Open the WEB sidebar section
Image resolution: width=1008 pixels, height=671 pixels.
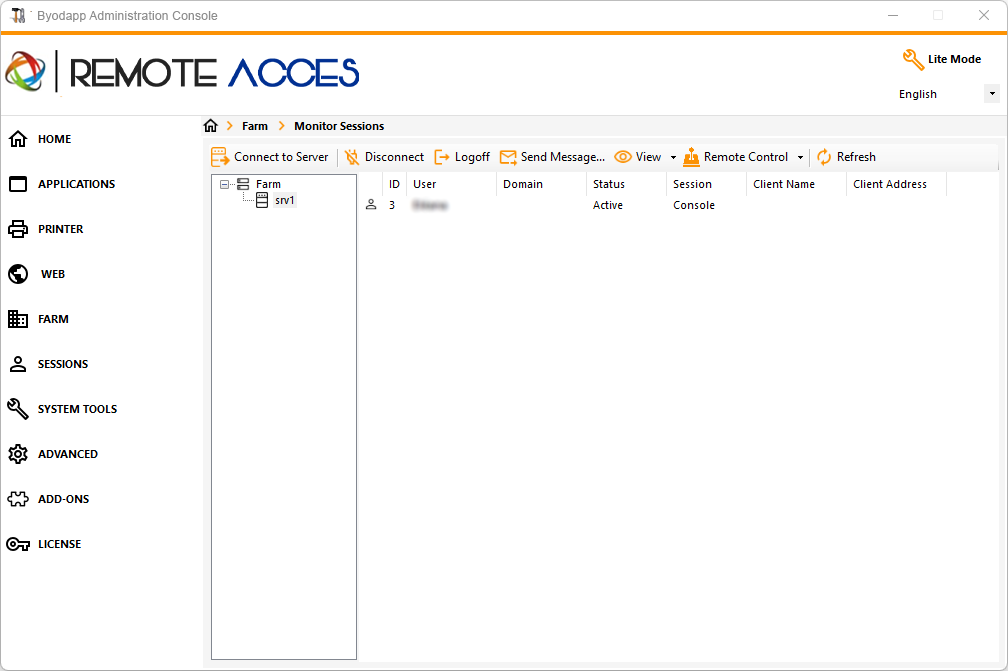click(53, 274)
